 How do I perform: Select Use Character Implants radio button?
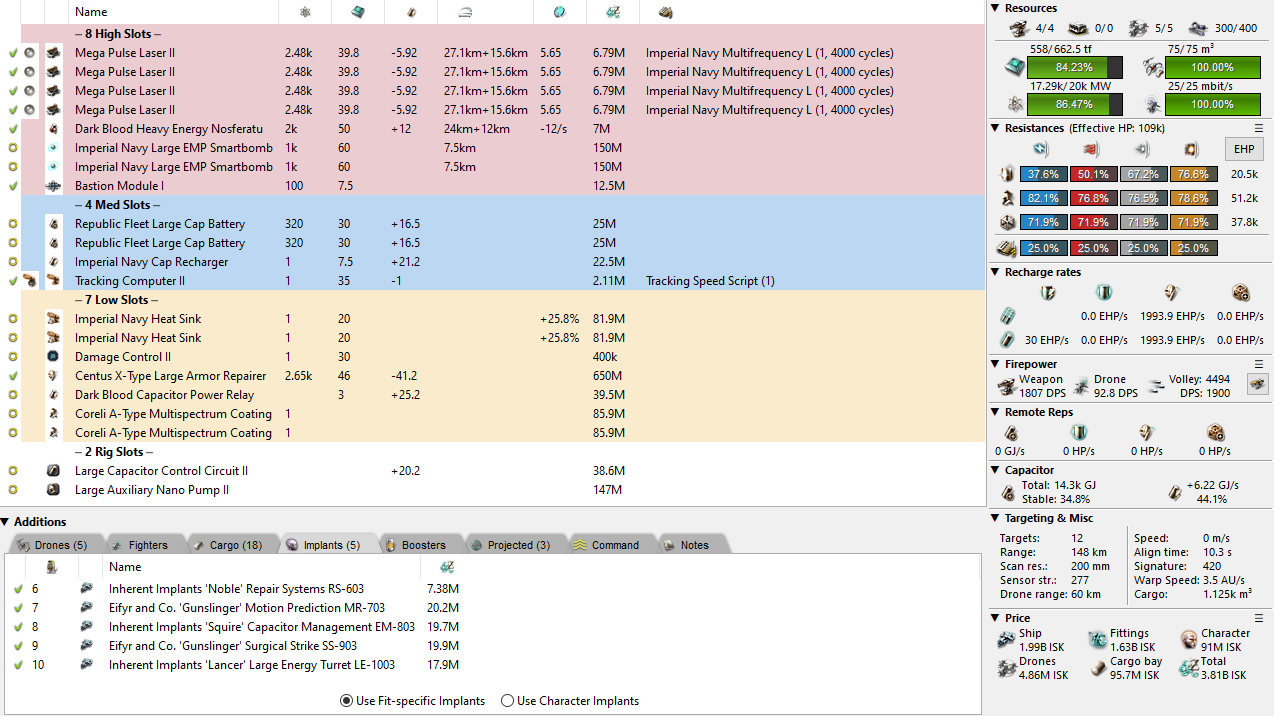coord(507,701)
